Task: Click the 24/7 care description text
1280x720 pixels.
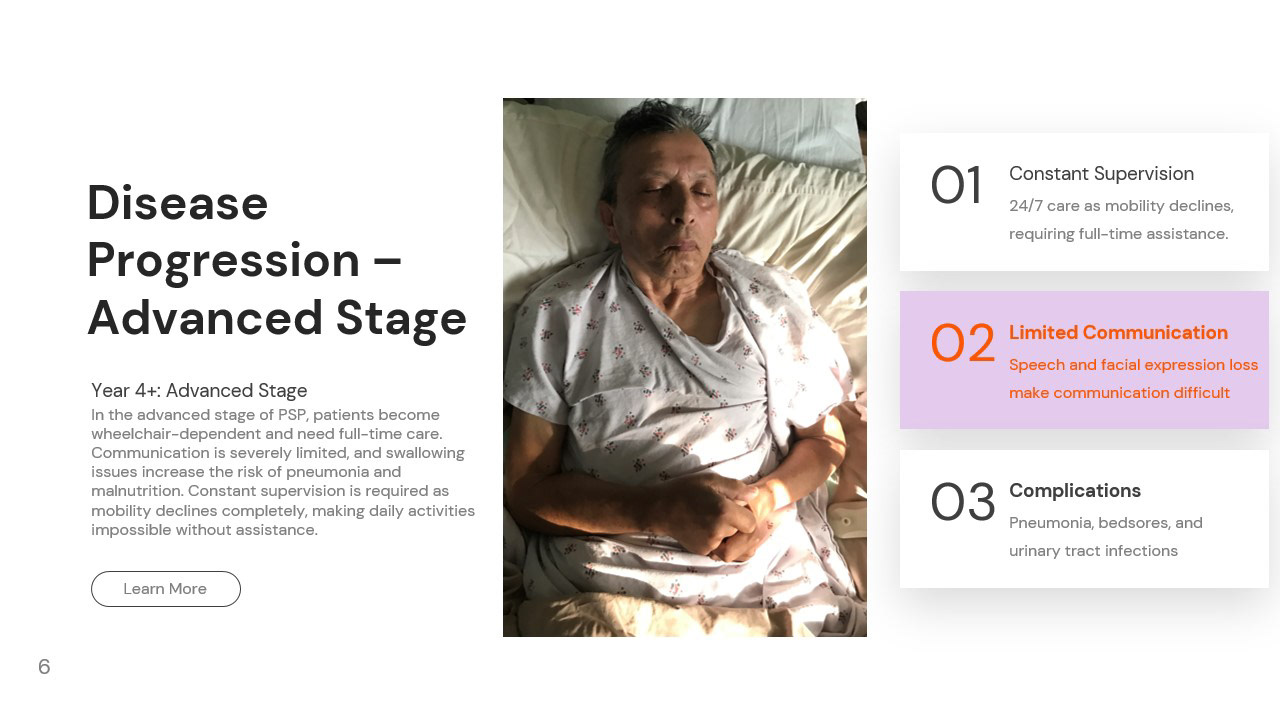Action: (1121, 220)
